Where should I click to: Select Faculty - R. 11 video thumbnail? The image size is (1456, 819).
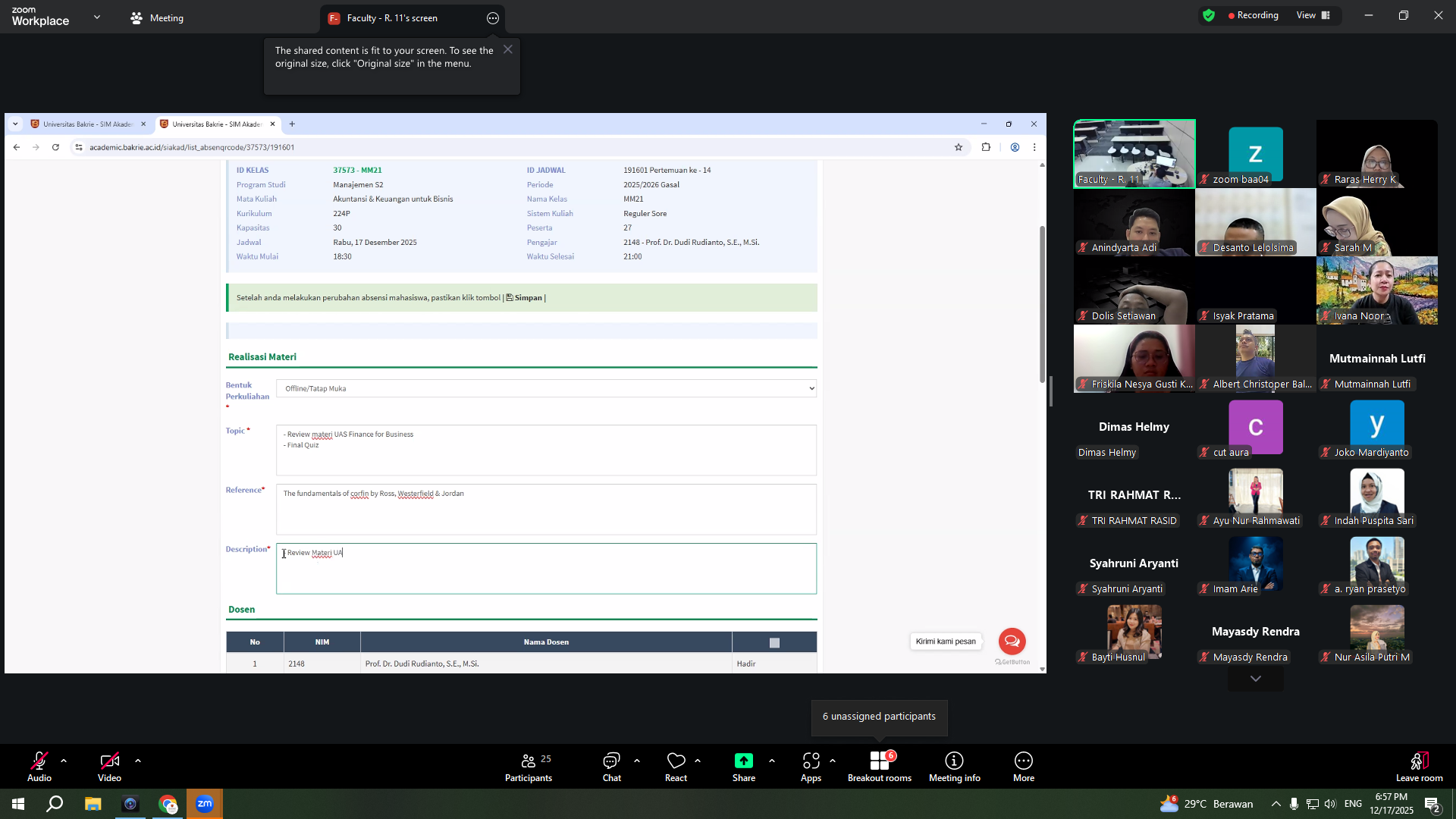click(x=1134, y=154)
